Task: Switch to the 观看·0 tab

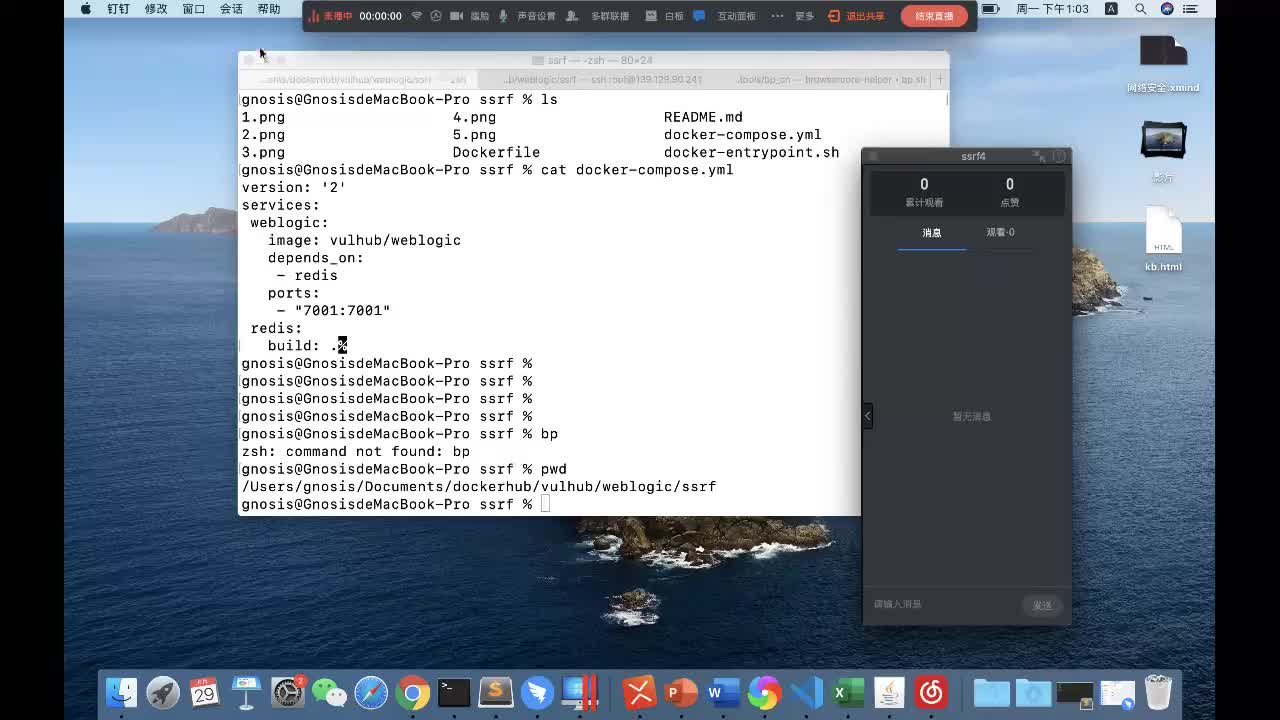Action: coord(1000,232)
